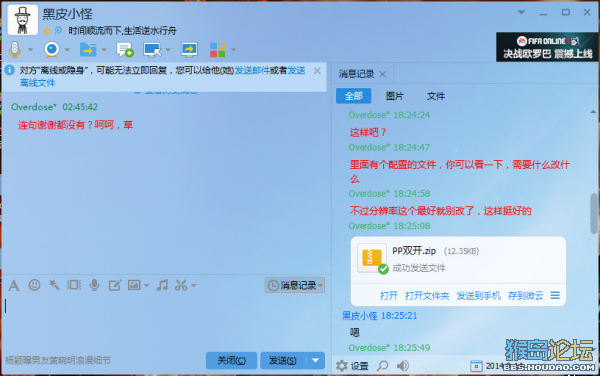Click the message 这样吧？
Image resolution: width=600 pixels, height=376 pixels.
[368, 133]
